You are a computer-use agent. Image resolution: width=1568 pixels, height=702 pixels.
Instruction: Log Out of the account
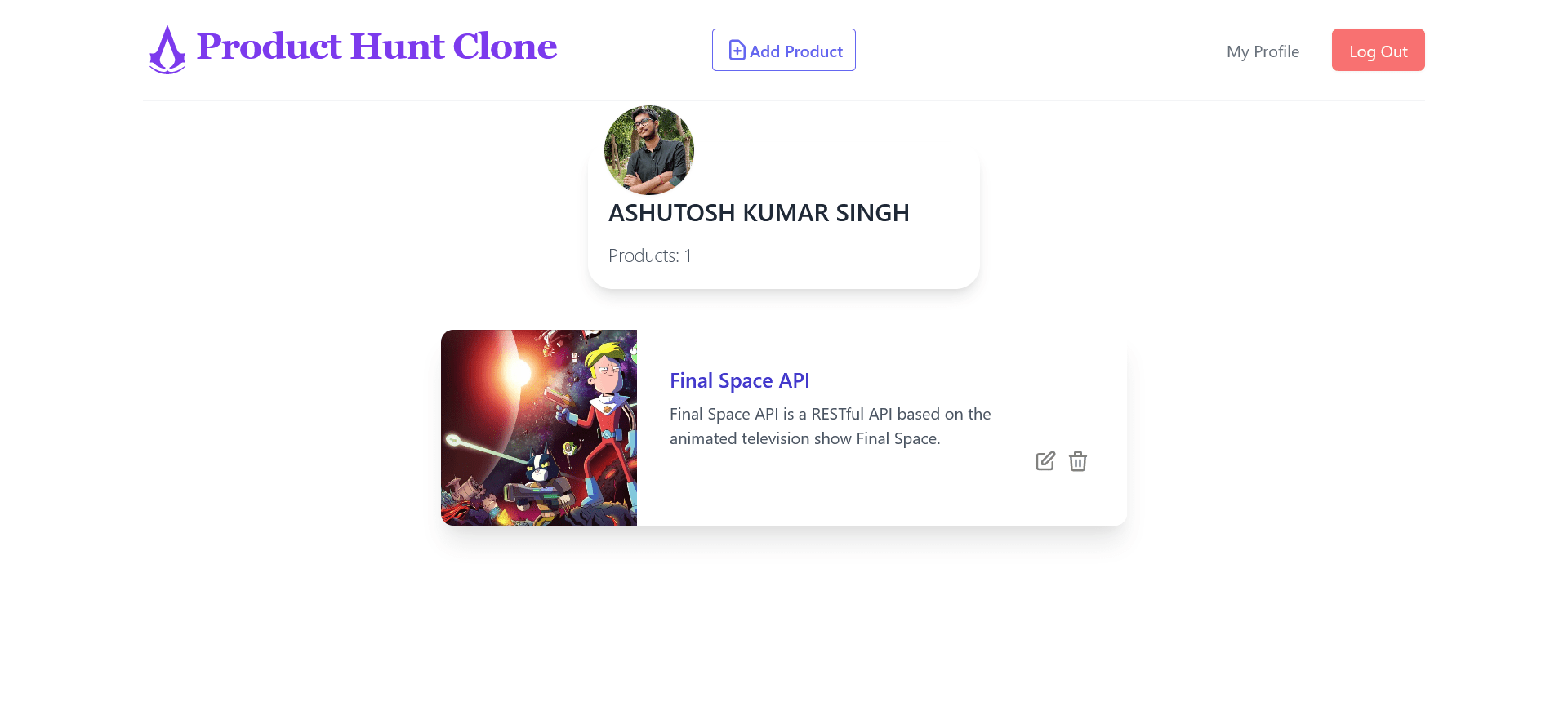click(1379, 50)
